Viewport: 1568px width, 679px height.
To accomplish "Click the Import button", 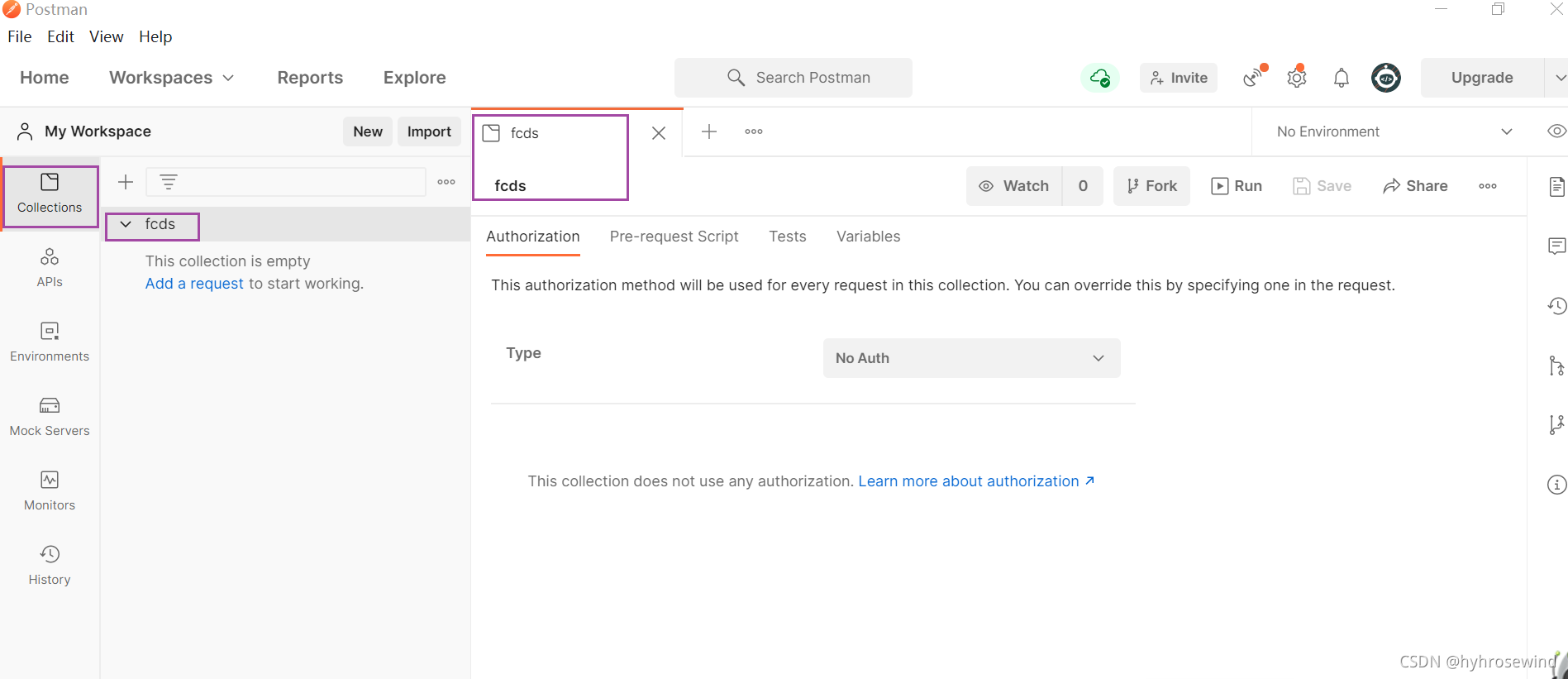I will (x=429, y=131).
